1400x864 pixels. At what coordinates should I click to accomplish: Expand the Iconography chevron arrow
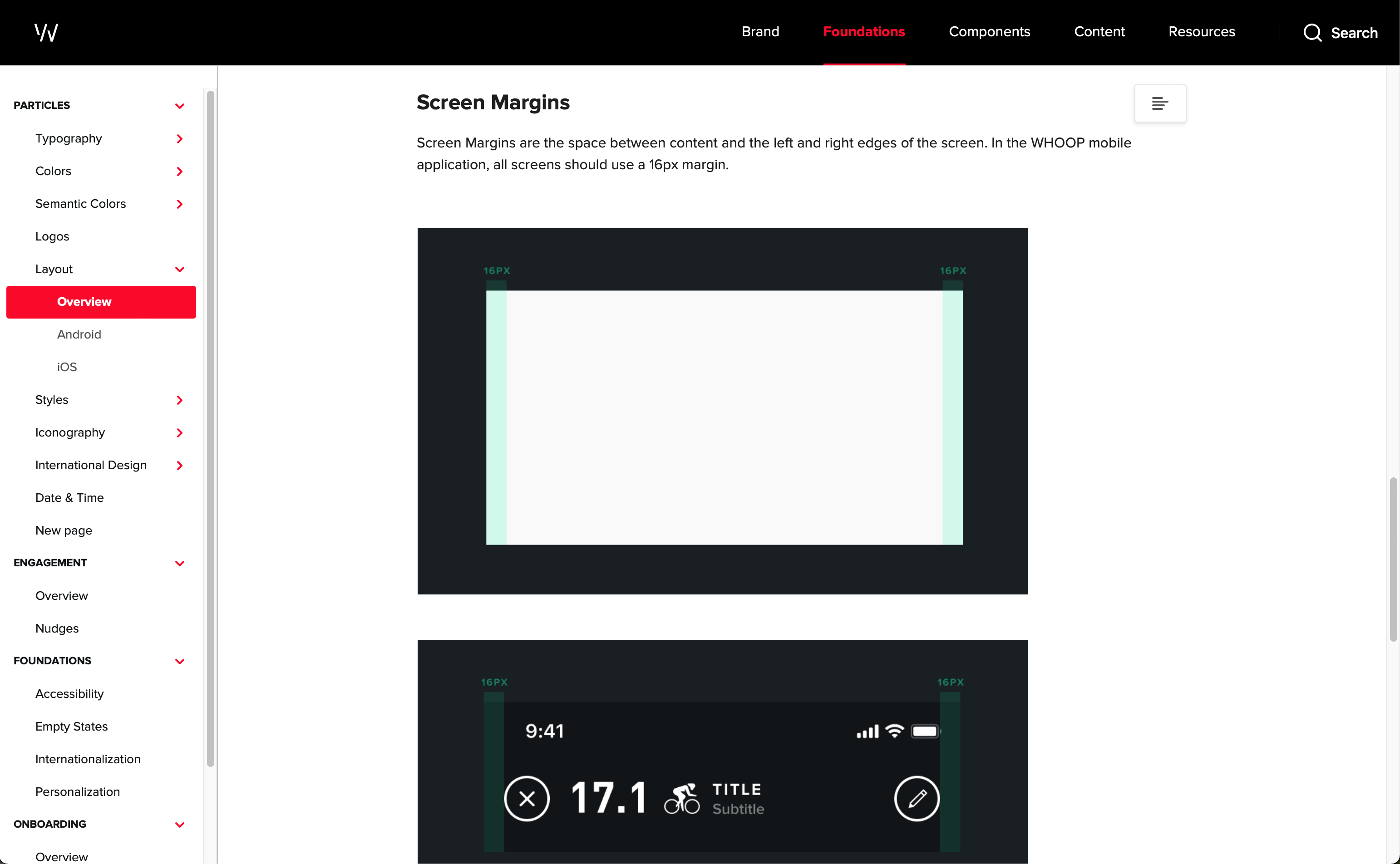pos(179,432)
